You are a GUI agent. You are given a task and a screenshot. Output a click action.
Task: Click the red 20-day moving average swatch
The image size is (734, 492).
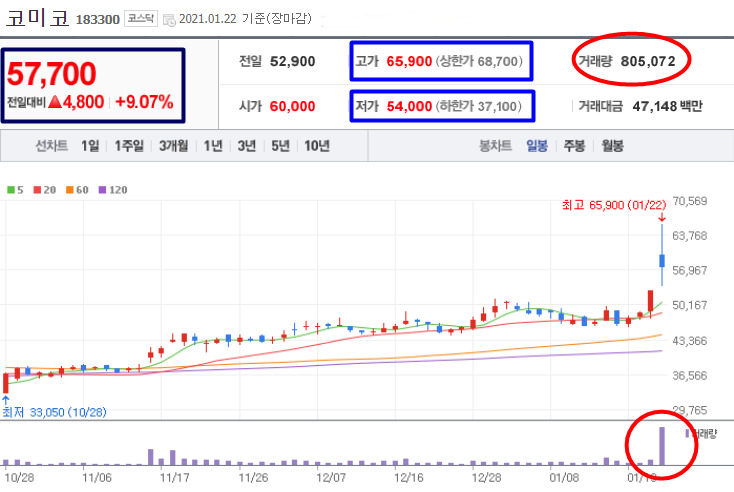pos(37,190)
